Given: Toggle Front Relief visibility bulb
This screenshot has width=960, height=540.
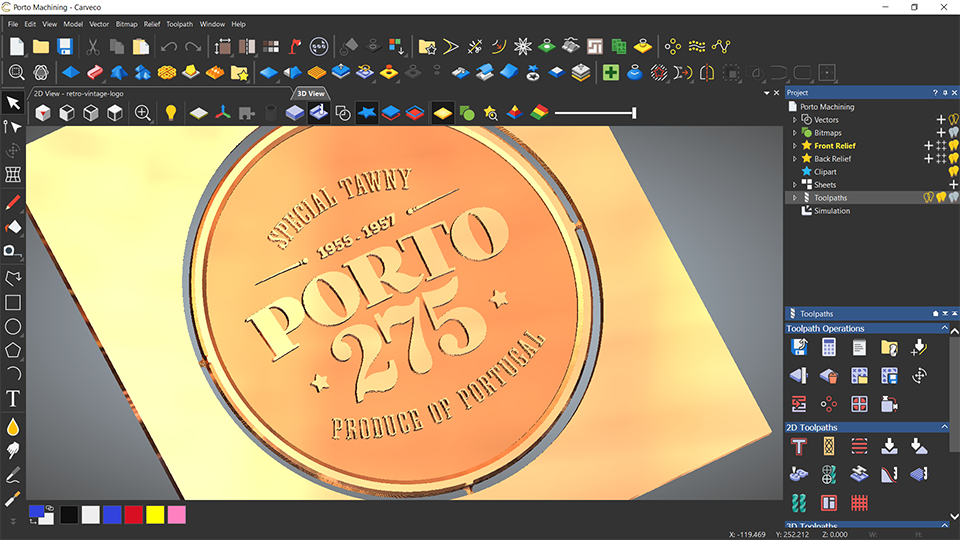Looking at the screenshot, I should pos(954,146).
